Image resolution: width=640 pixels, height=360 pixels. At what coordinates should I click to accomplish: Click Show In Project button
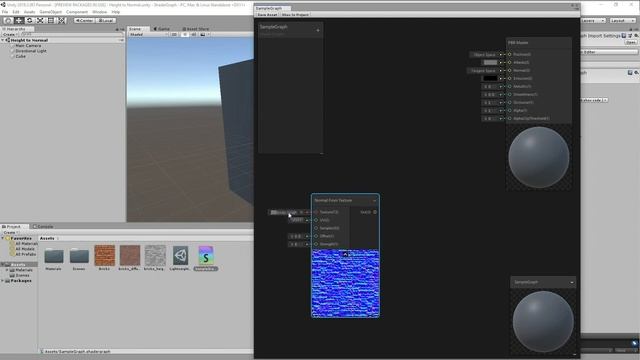point(295,15)
